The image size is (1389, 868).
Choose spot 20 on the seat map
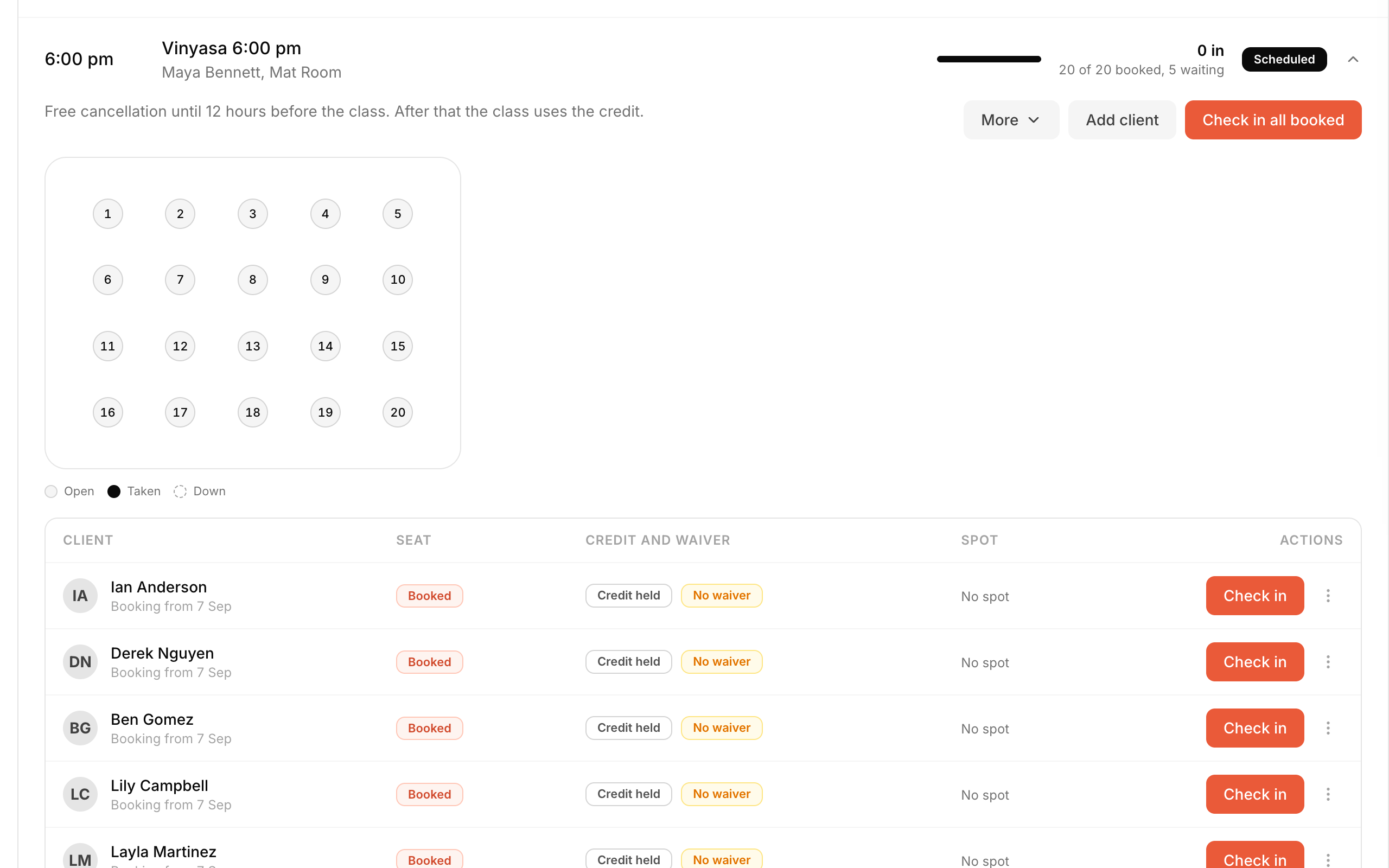[x=398, y=412]
